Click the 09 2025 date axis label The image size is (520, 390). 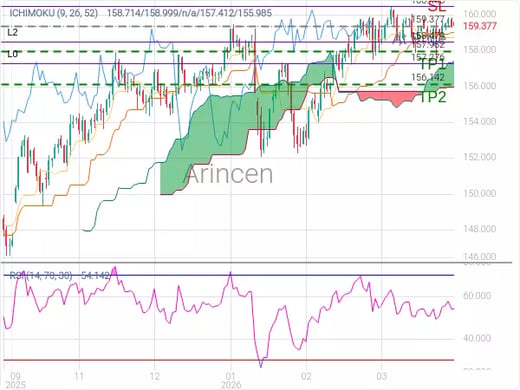click(x=16, y=380)
